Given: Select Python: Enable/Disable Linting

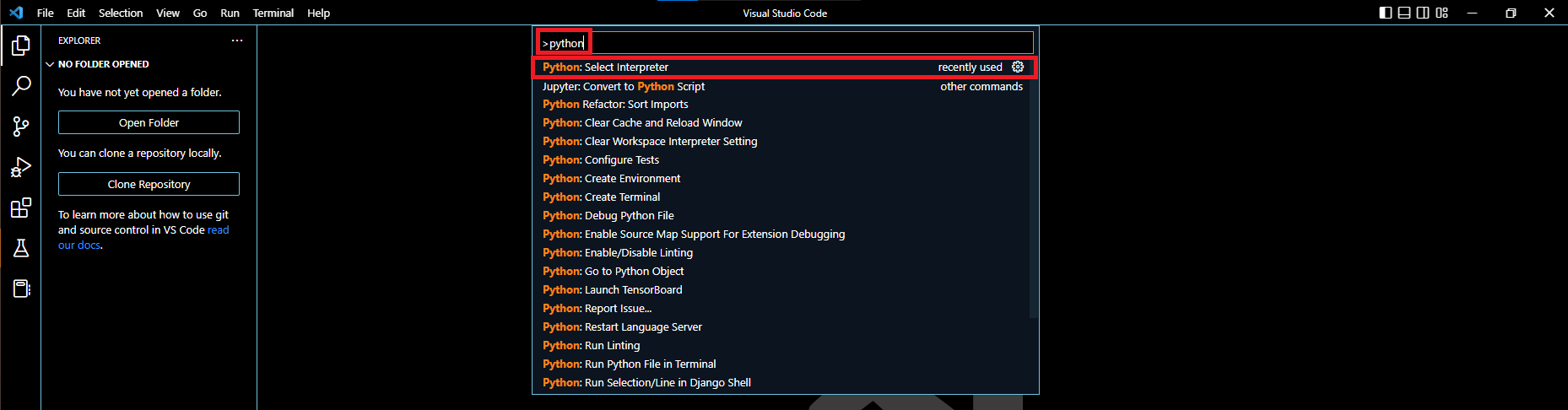Looking at the screenshot, I should (781, 253).
